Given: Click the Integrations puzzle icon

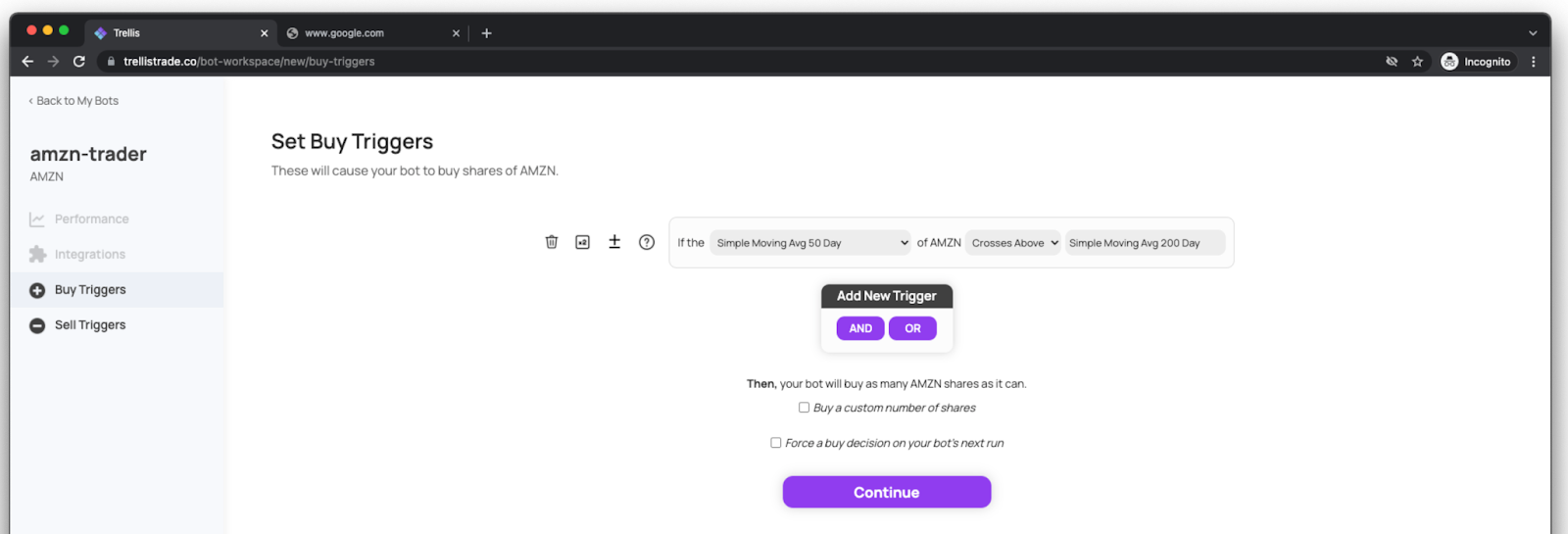Looking at the screenshot, I should pos(37,255).
